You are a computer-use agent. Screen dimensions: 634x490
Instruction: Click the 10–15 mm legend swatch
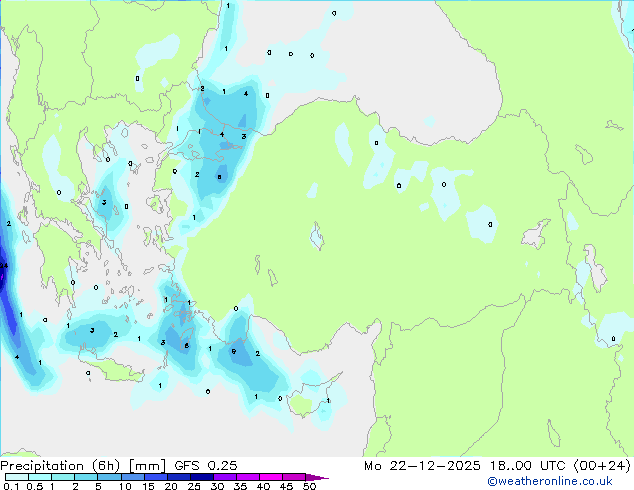click(x=132, y=477)
